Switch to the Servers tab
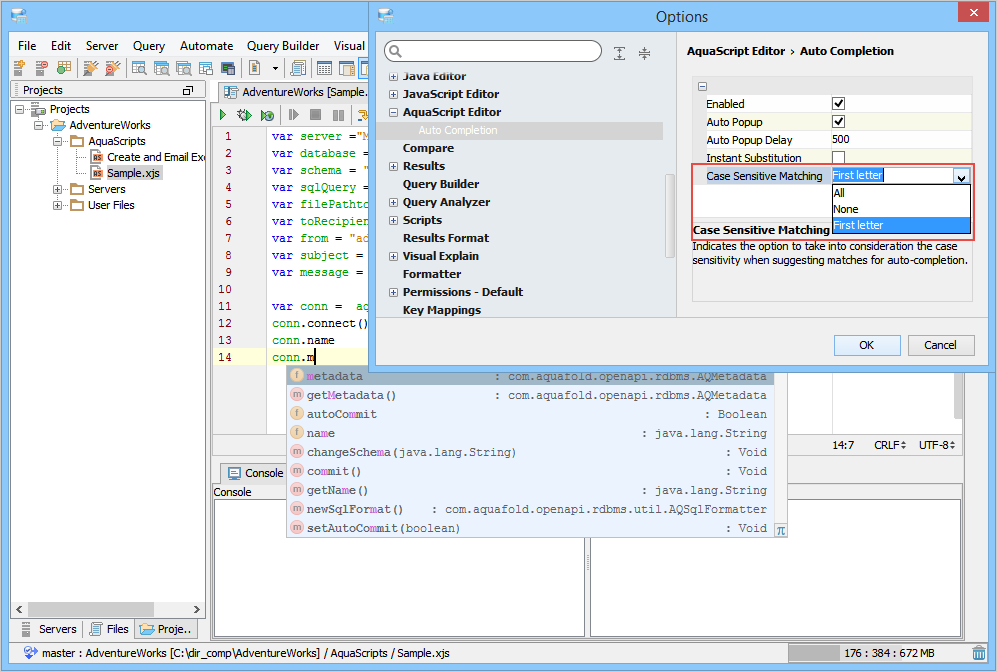The height and width of the screenshot is (672, 997). tap(48, 629)
